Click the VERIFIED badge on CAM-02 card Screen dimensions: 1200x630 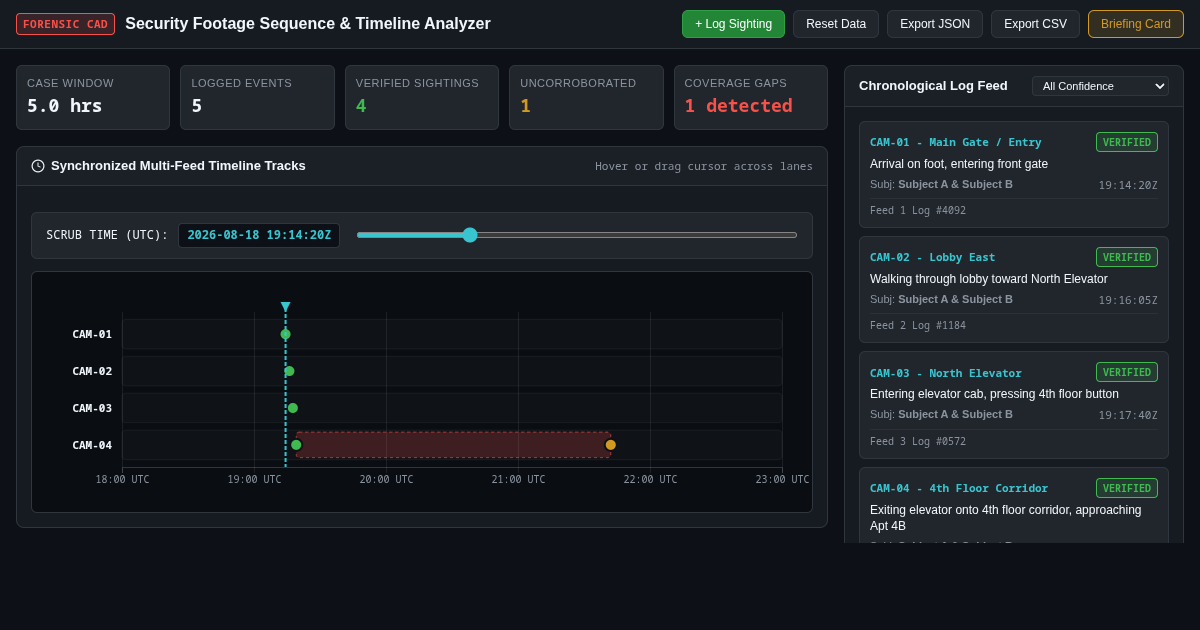(x=1127, y=257)
